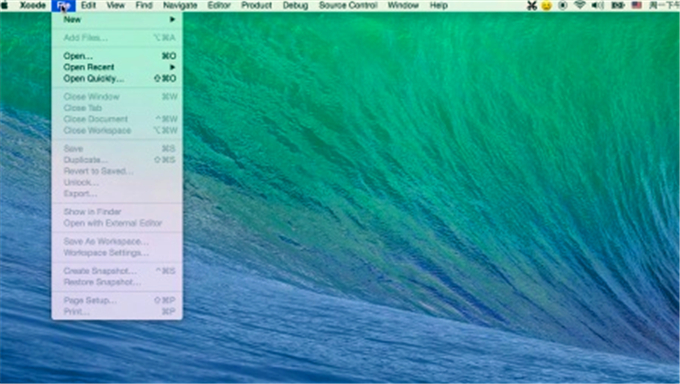Open the Debug menu
Image resolution: width=680 pixels, height=384 pixels.
295,6
